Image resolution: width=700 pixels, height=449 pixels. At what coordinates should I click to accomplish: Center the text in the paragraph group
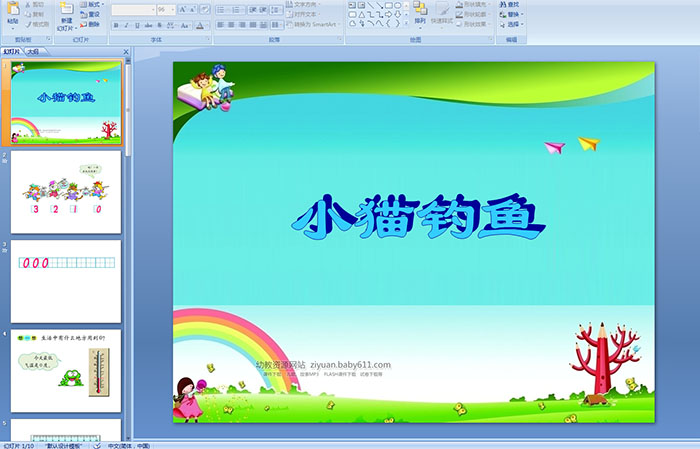pos(231,25)
